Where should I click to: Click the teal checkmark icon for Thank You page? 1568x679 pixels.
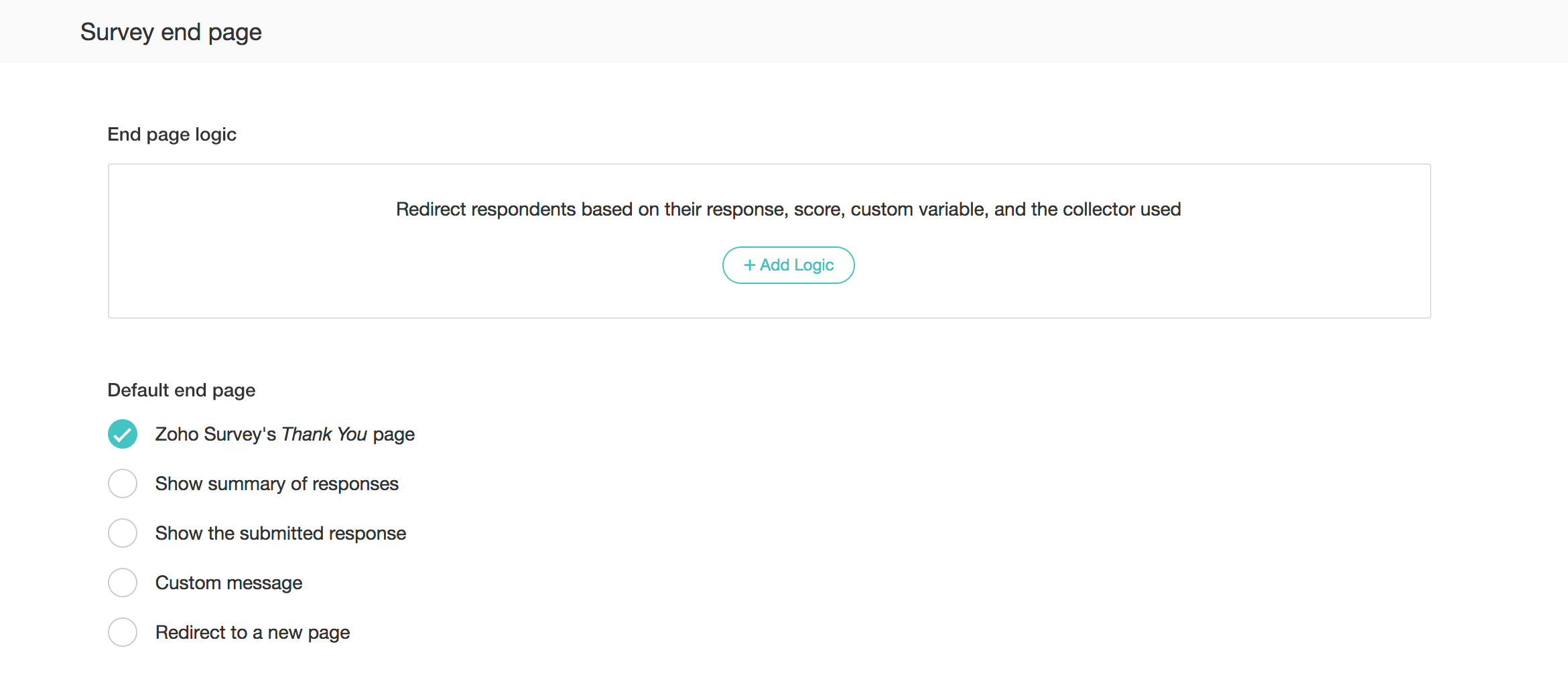(x=123, y=434)
